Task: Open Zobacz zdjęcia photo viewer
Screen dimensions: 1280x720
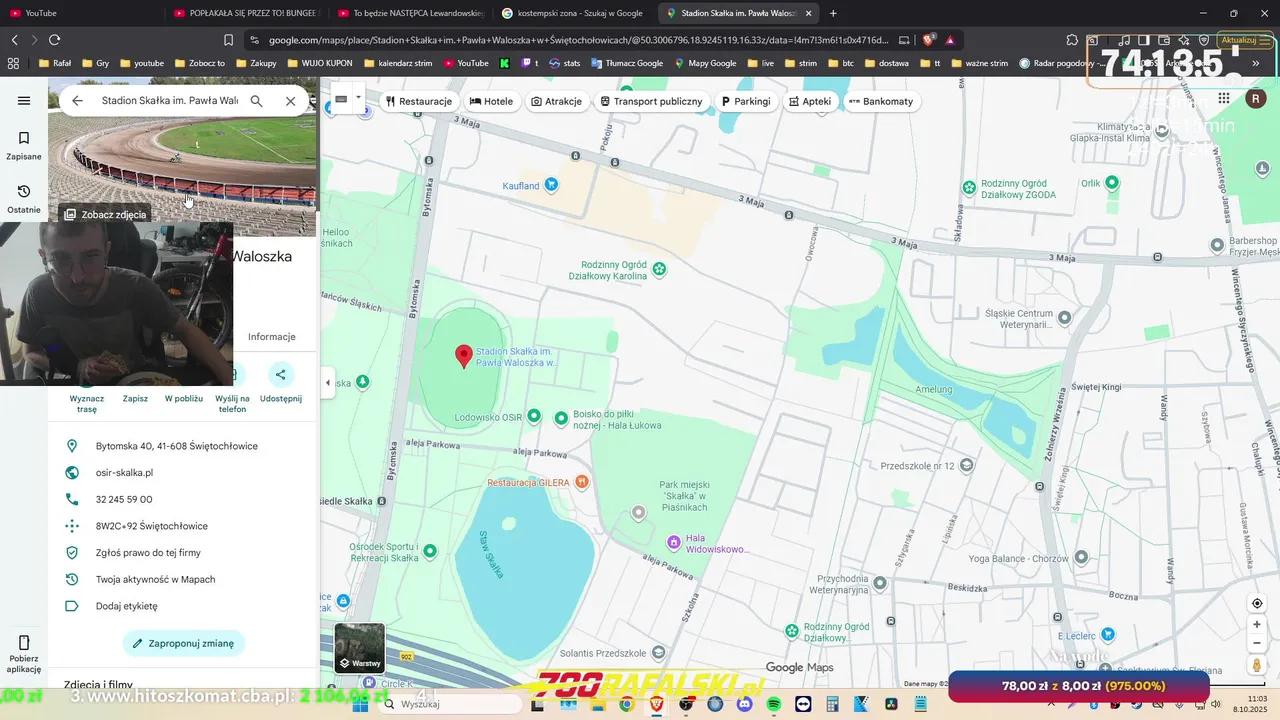Action: coord(105,214)
